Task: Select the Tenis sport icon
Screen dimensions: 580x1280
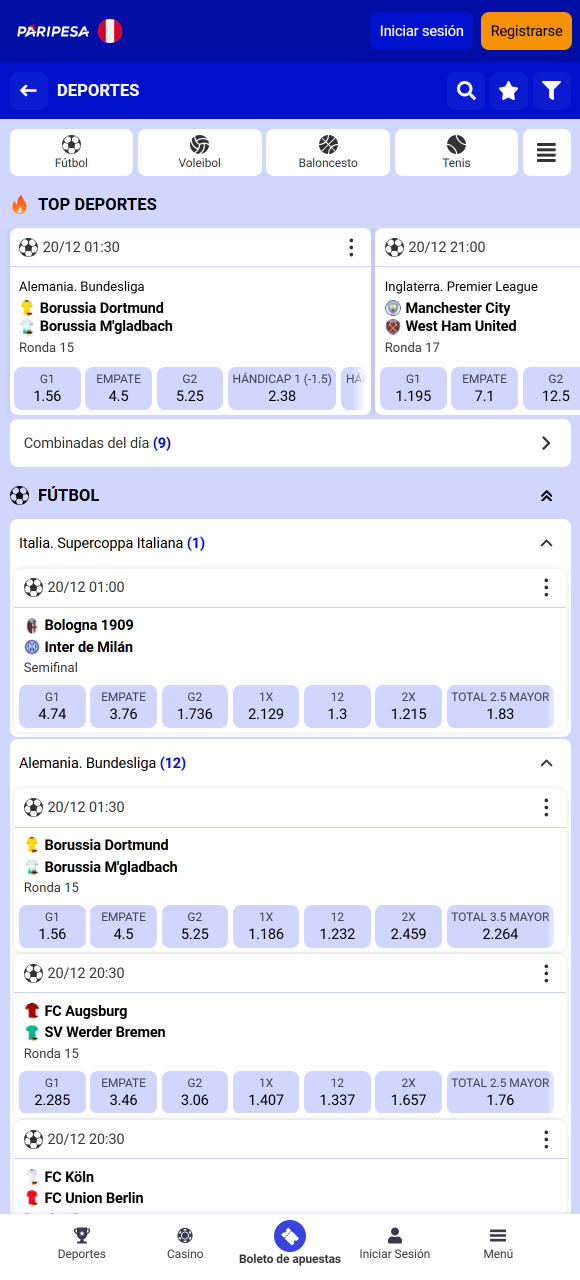Action: [456, 152]
